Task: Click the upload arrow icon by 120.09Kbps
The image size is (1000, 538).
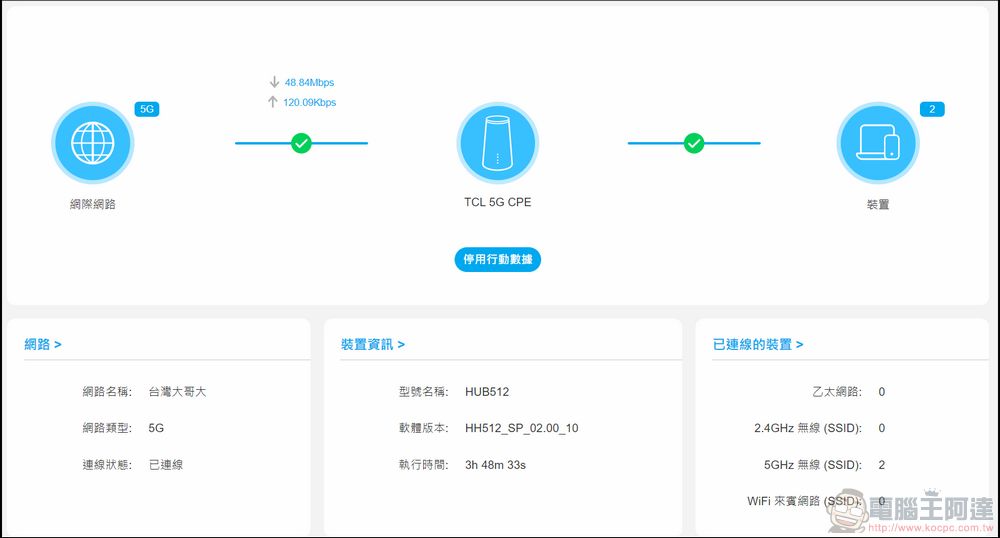Action: tap(273, 102)
